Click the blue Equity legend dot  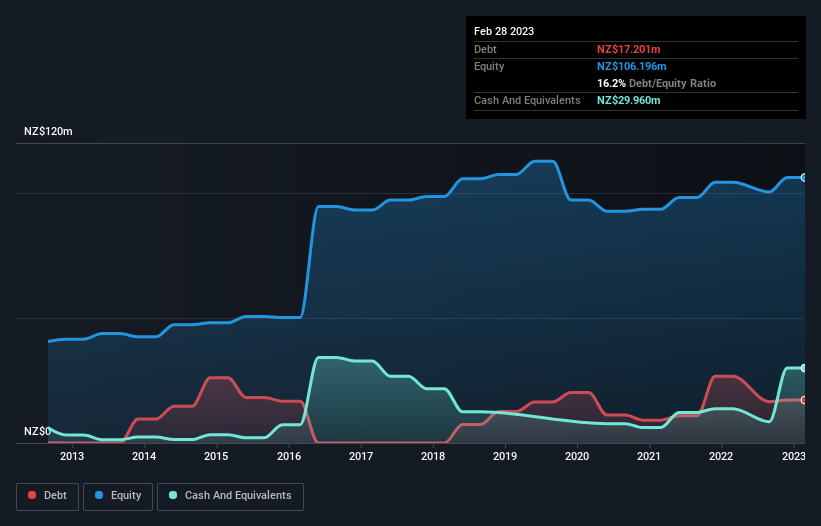pyautogui.click(x=98, y=495)
